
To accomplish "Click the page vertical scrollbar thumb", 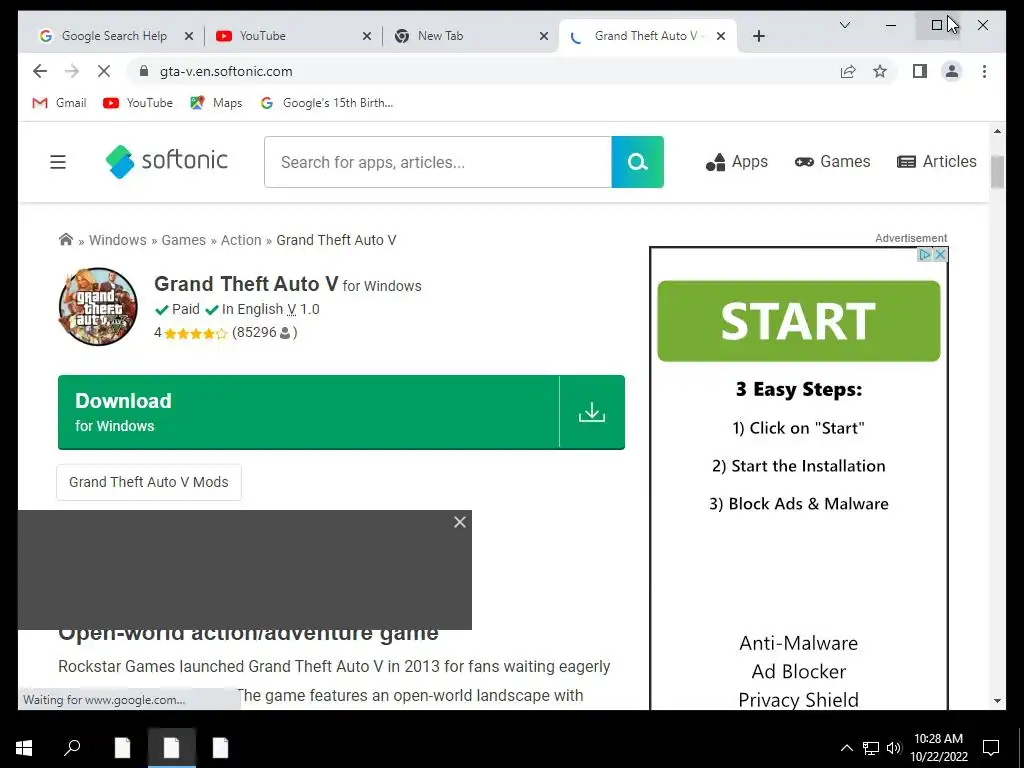I will 997,172.
